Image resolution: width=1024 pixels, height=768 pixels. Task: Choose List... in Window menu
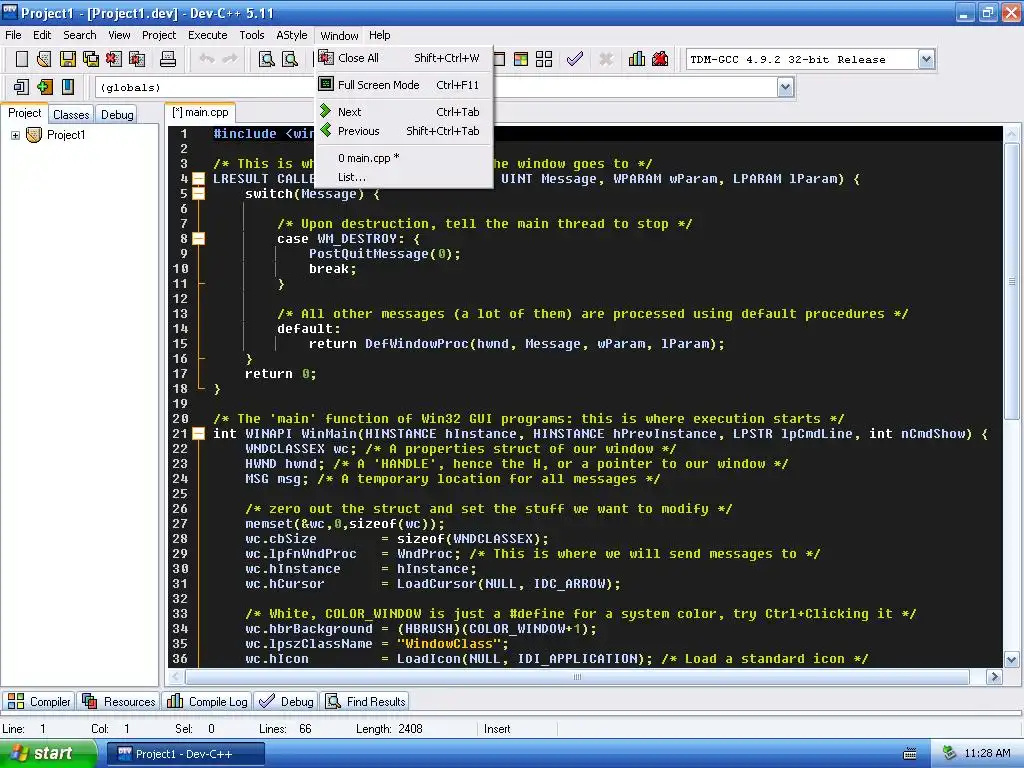404,177
